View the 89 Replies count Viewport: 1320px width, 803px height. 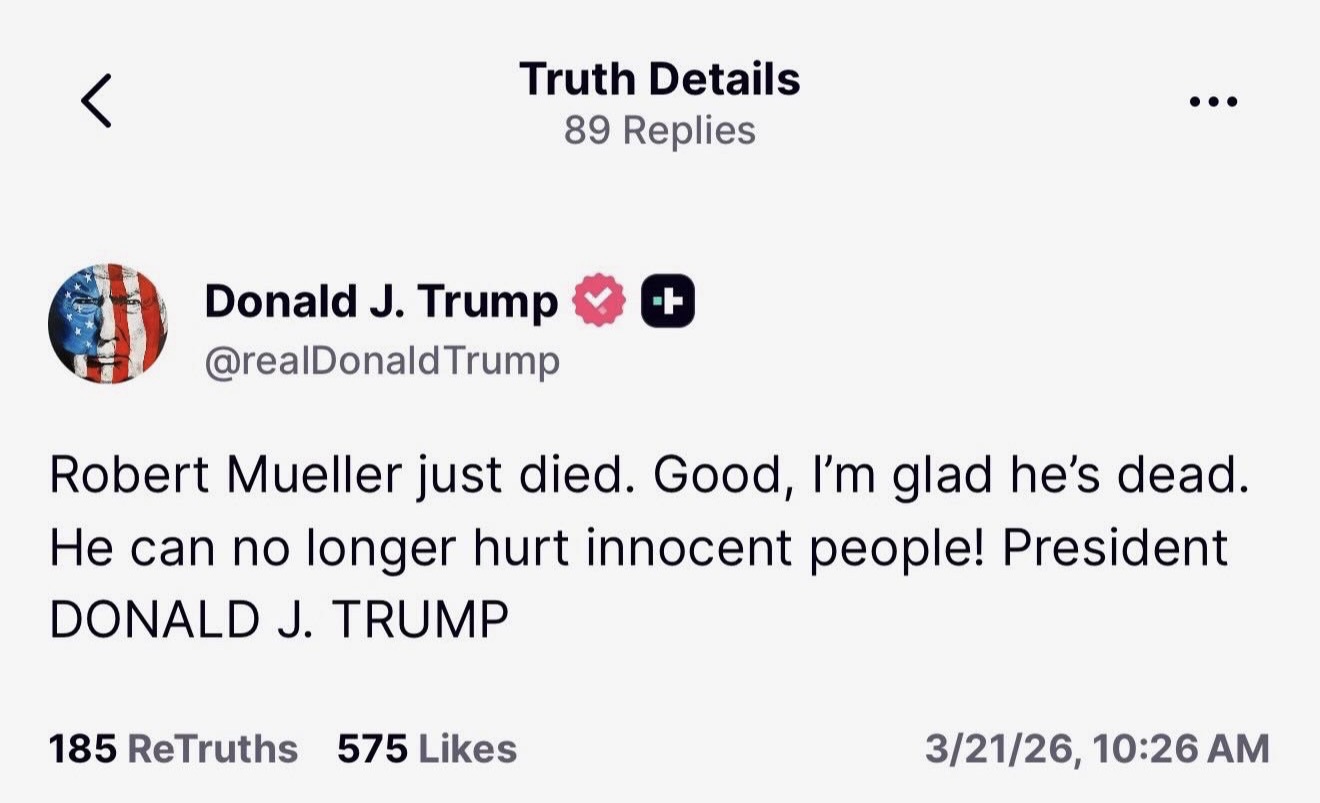659,130
